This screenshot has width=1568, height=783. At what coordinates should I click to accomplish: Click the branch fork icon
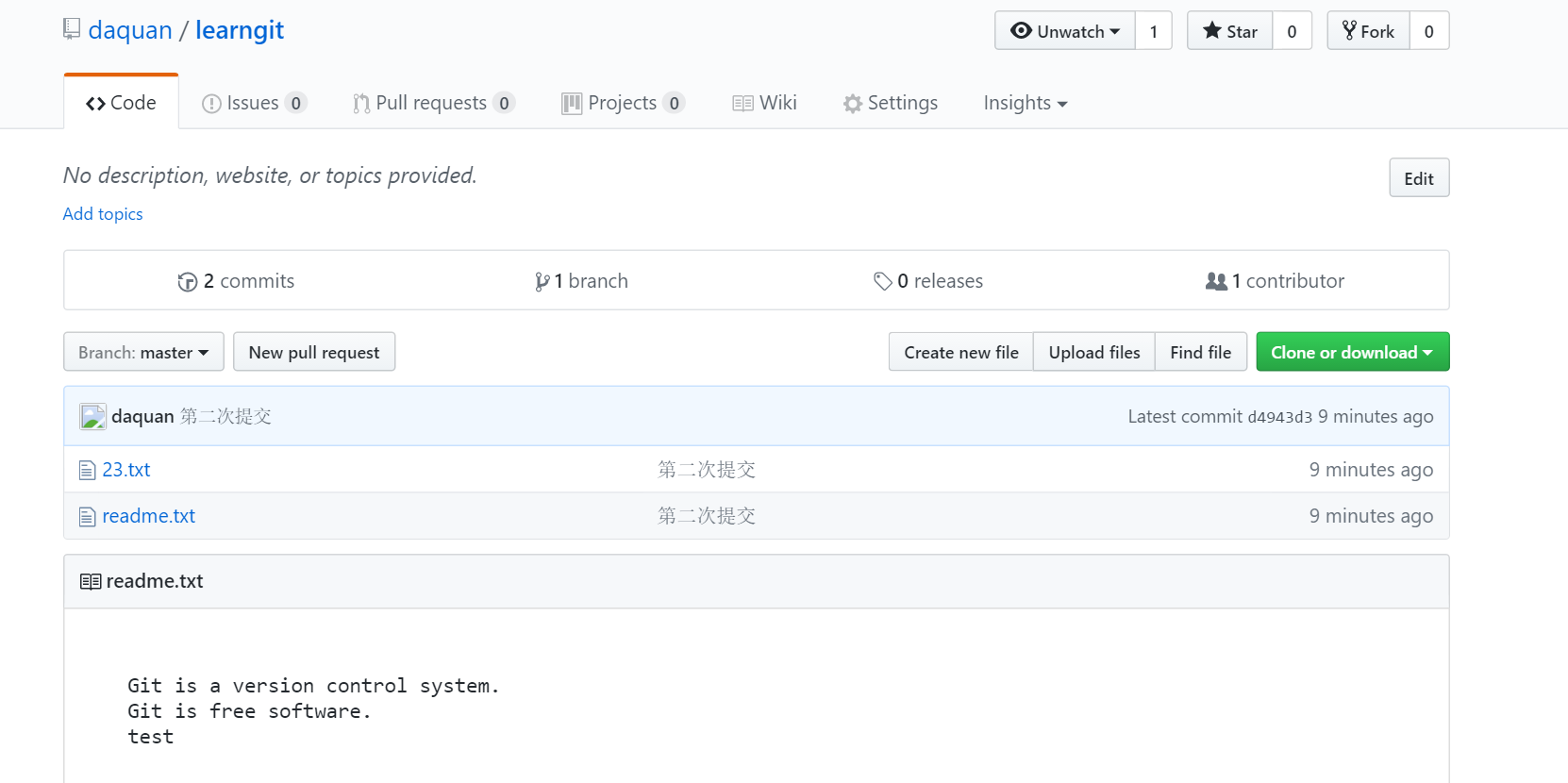[542, 282]
